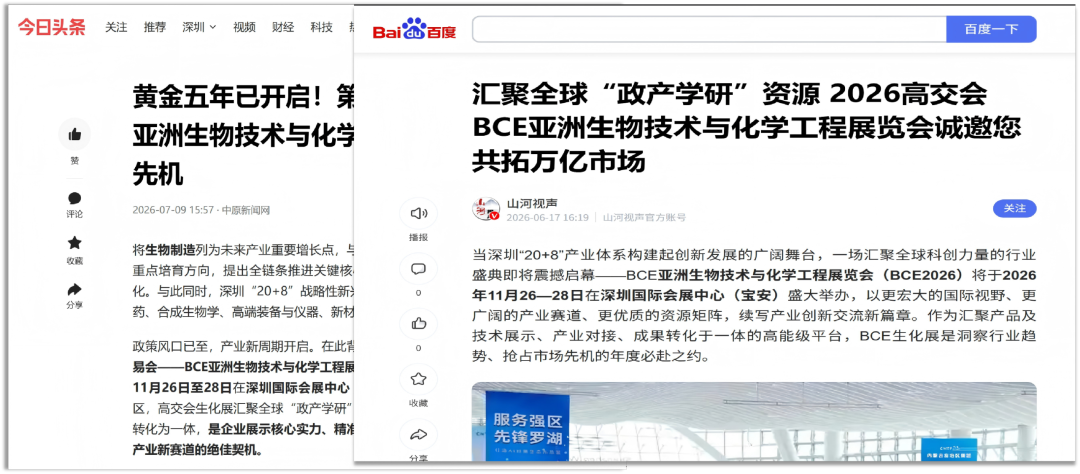
Task: Click the timestamp 2026-06-17 16:19
Action: tap(548, 217)
